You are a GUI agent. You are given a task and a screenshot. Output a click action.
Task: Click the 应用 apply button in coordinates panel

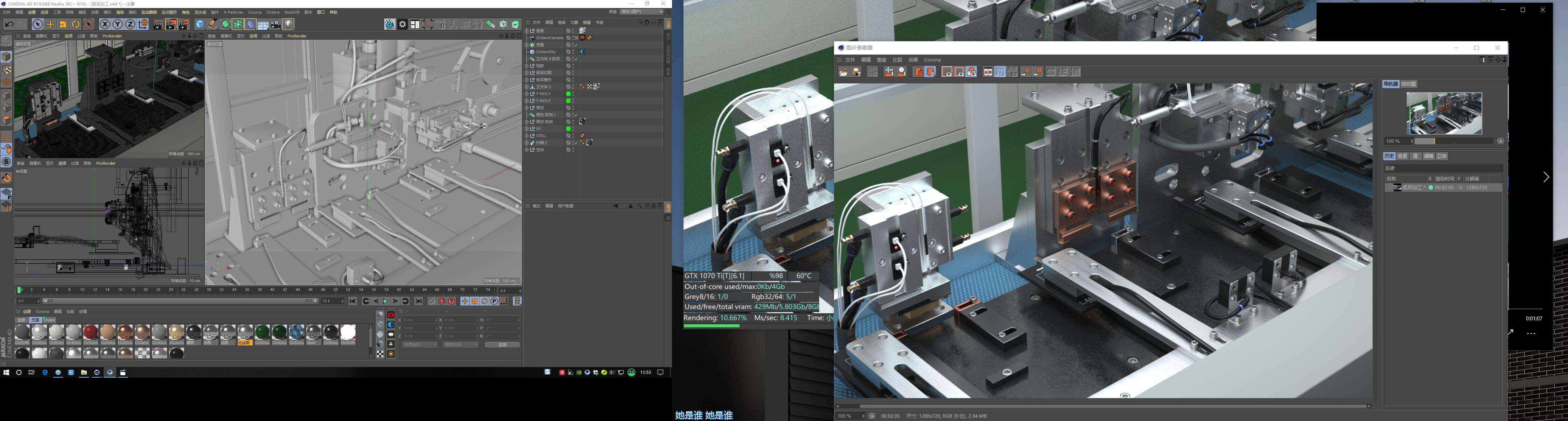502,344
